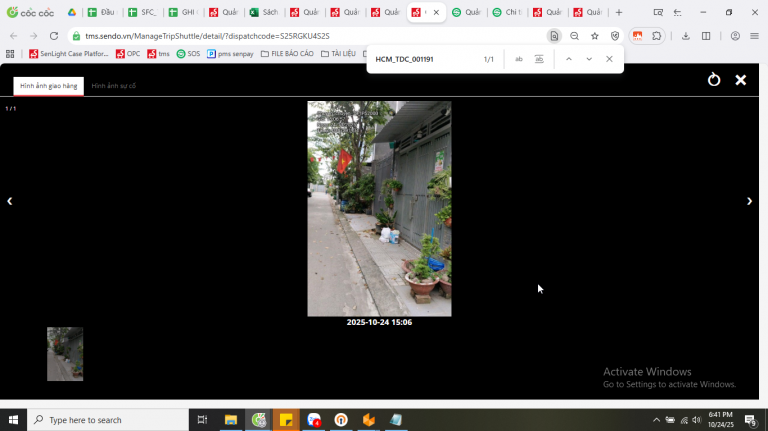The width and height of the screenshot is (768, 431).
Task: Click the main delivery photo
Action: [379, 209]
